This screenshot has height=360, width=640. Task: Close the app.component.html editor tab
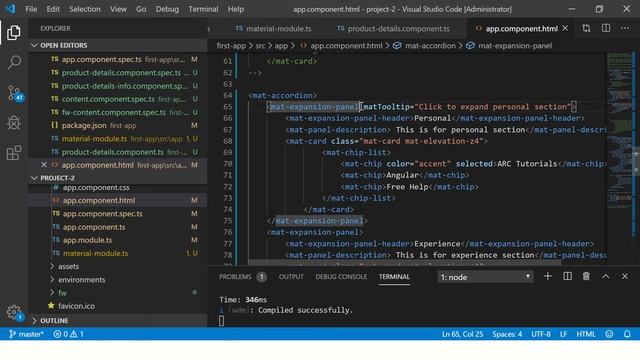[565, 28]
